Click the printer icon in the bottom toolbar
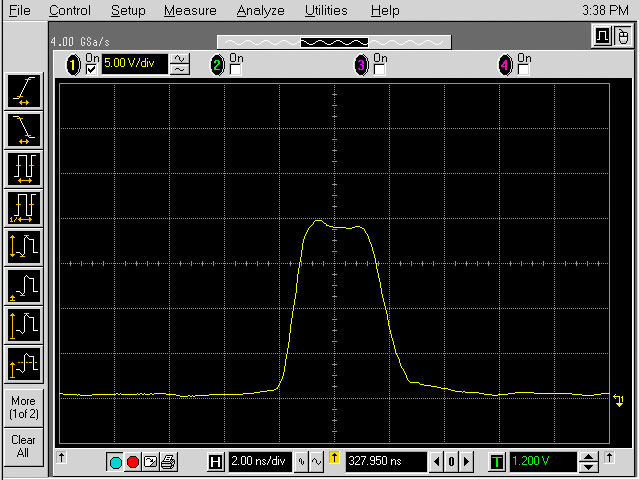This screenshot has width=640, height=480. tap(168, 462)
